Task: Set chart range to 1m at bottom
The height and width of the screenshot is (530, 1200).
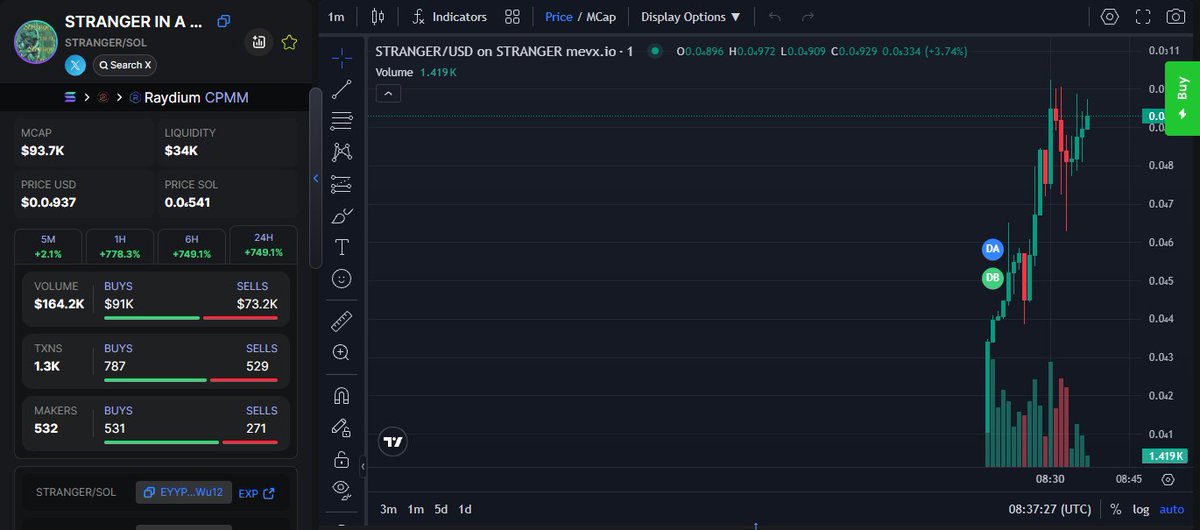Action: click(415, 509)
